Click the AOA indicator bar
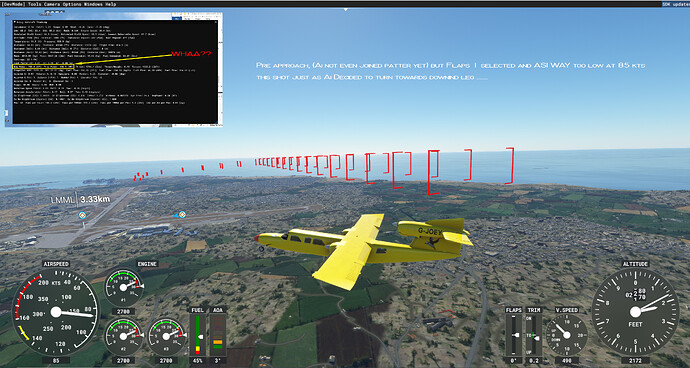 coord(218,334)
